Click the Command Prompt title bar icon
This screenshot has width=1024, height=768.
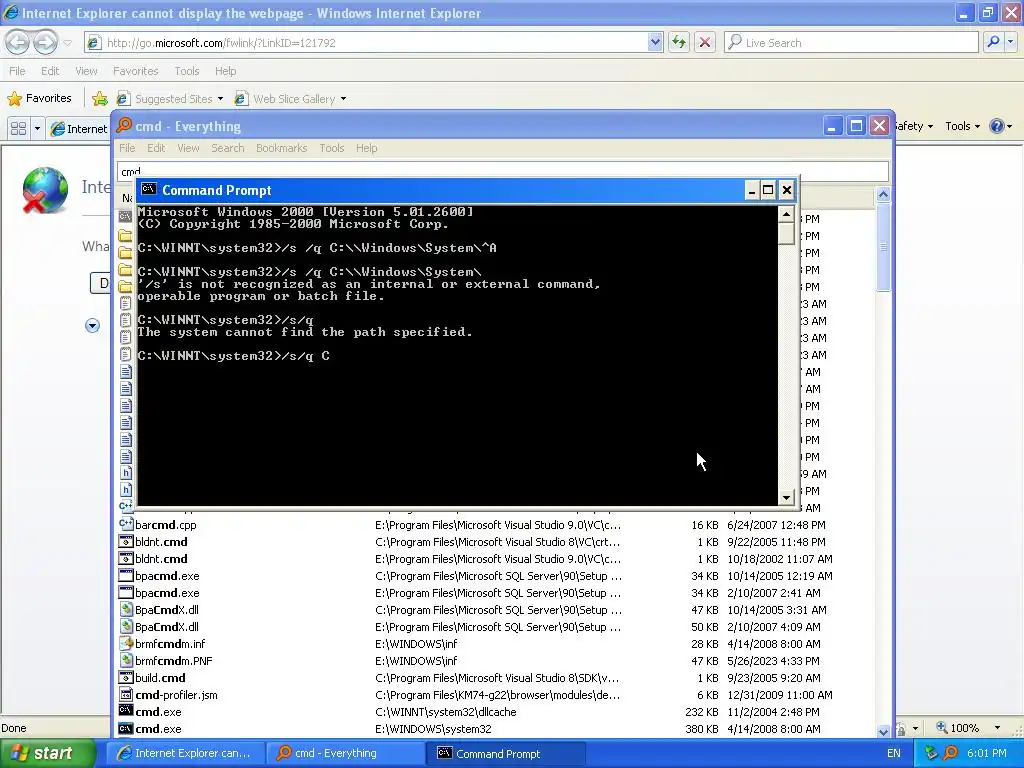pos(149,189)
